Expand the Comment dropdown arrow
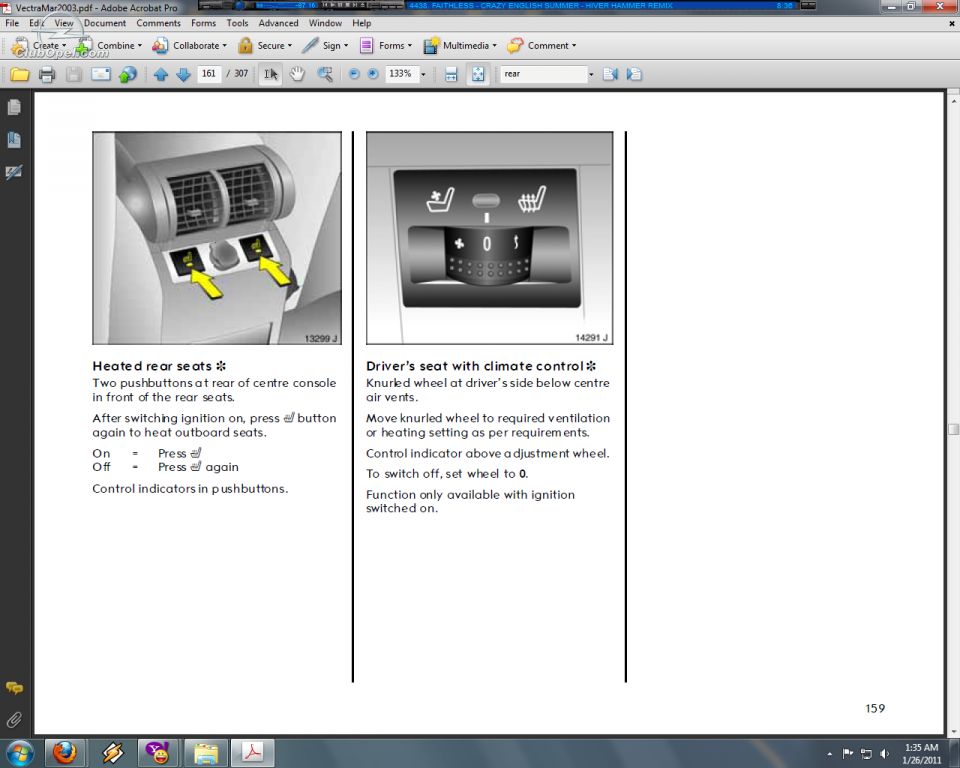The width and height of the screenshot is (960, 768). [574, 45]
